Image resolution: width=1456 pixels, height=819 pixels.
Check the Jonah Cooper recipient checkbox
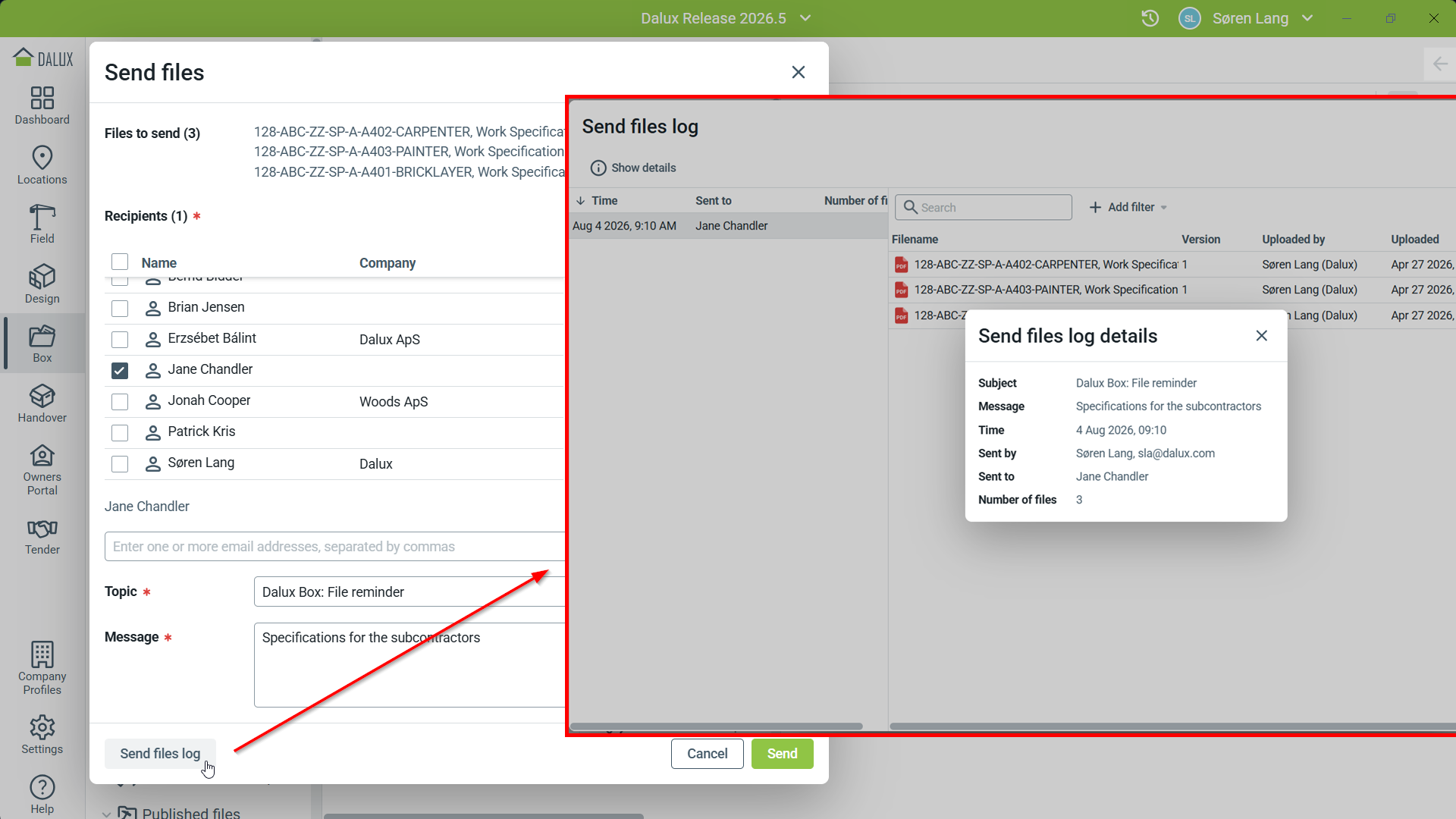(x=120, y=402)
